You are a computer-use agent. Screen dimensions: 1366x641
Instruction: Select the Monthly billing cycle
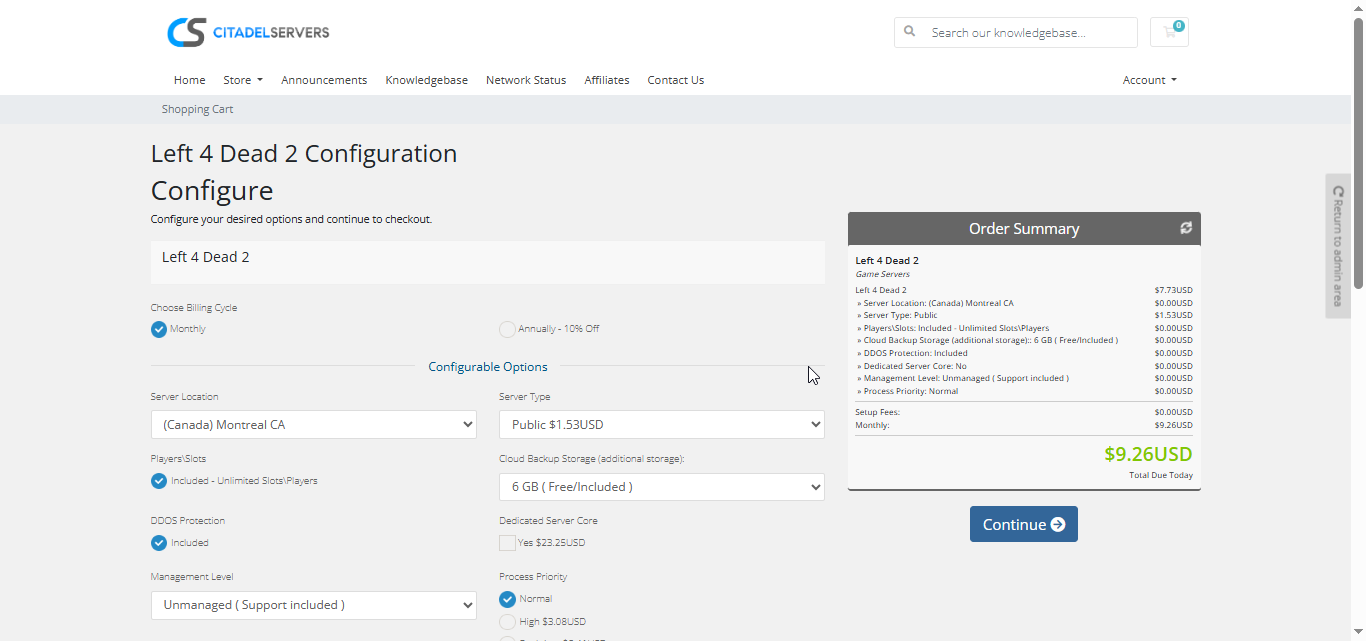pos(159,329)
